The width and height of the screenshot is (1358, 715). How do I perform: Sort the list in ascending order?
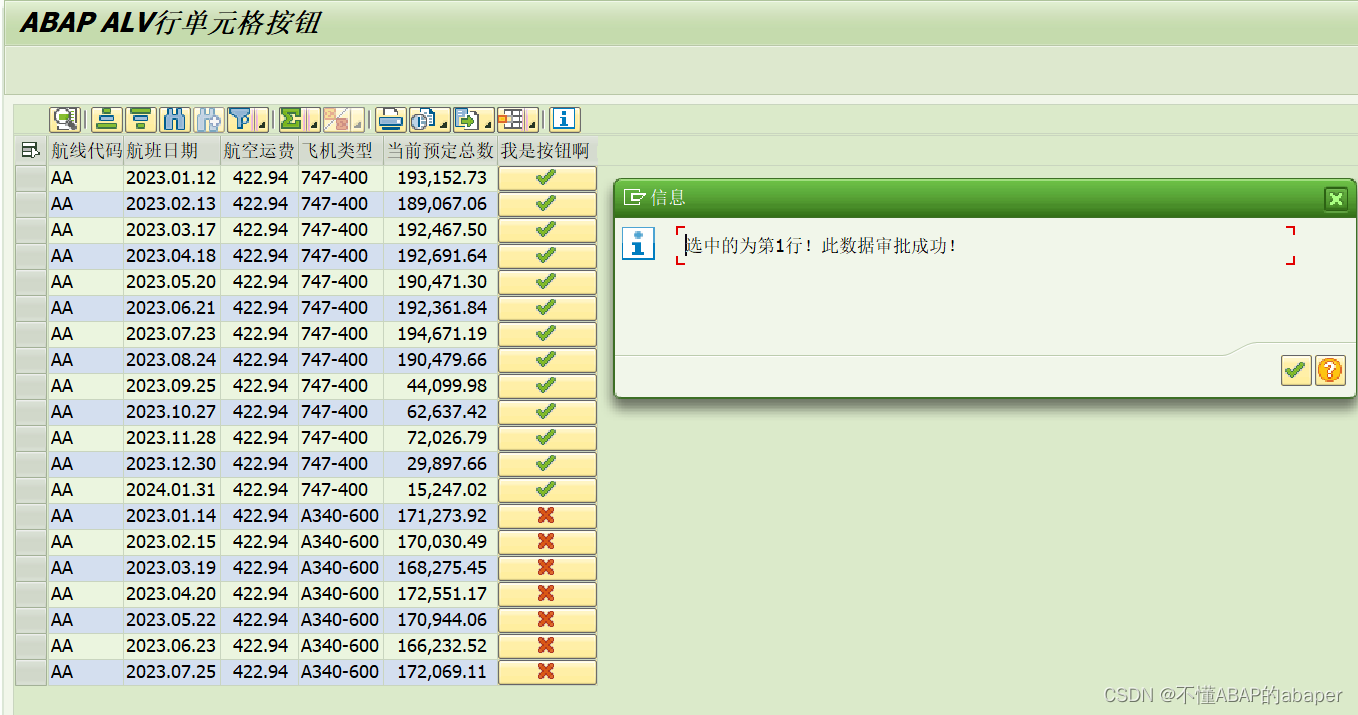(x=106, y=119)
